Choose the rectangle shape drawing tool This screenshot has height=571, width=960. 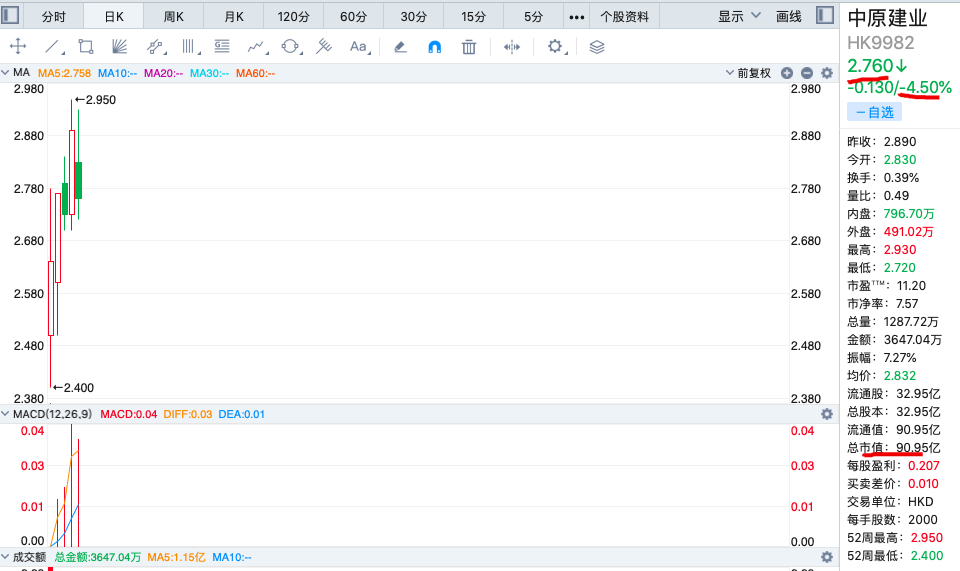click(x=86, y=47)
